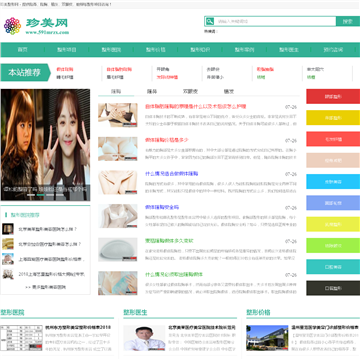Viewport: 360px width, 360px height.
Task: Select the second carousel indicator dot on banner
Action: coord(40,195)
